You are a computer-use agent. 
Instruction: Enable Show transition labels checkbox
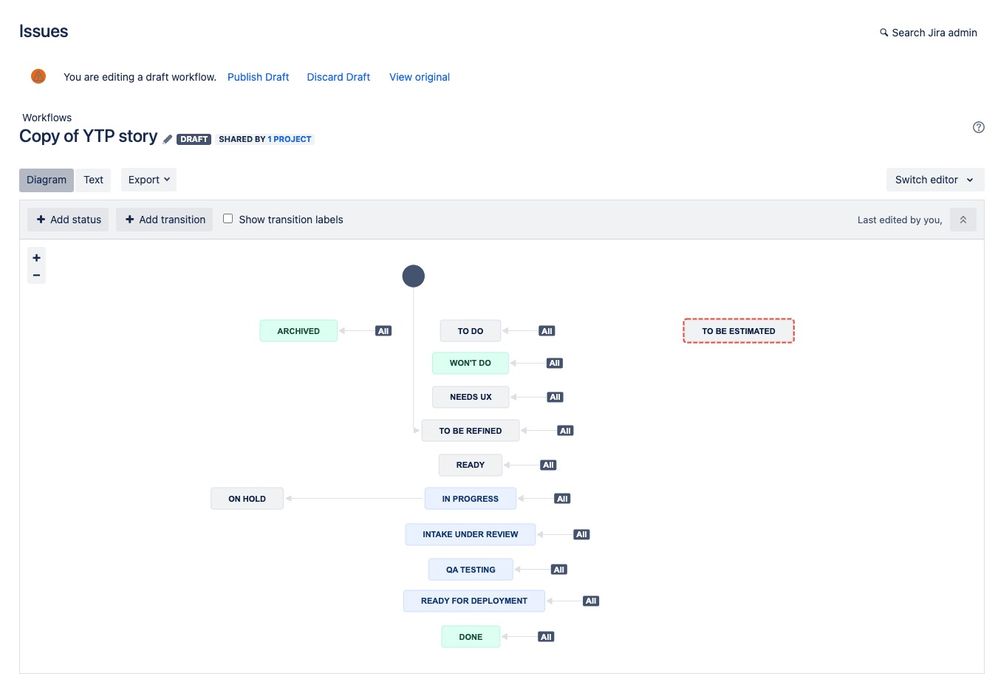click(x=228, y=219)
